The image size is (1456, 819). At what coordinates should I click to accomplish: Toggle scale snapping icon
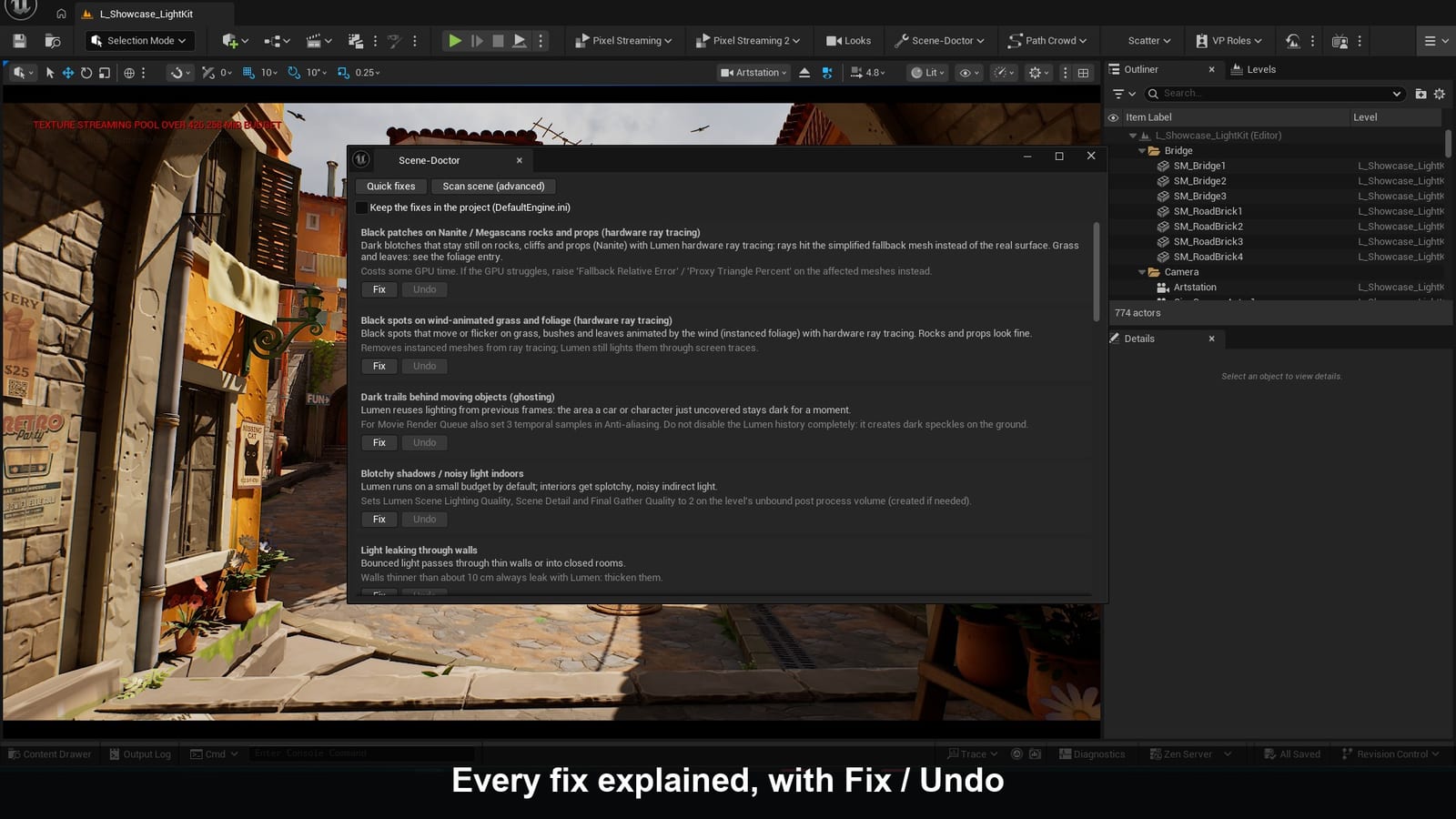coord(343,73)
